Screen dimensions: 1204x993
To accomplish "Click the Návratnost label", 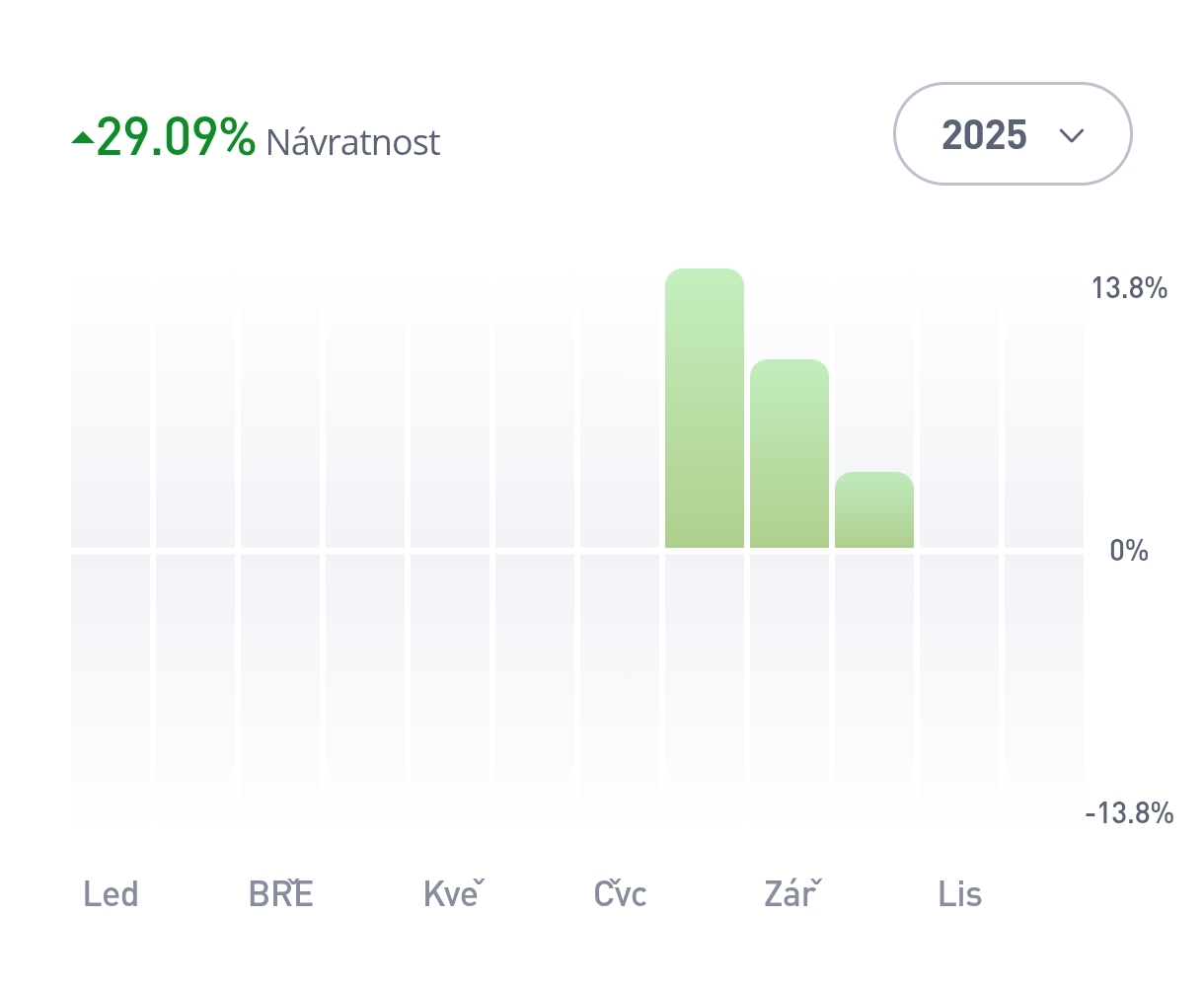I will coord(352,143).
